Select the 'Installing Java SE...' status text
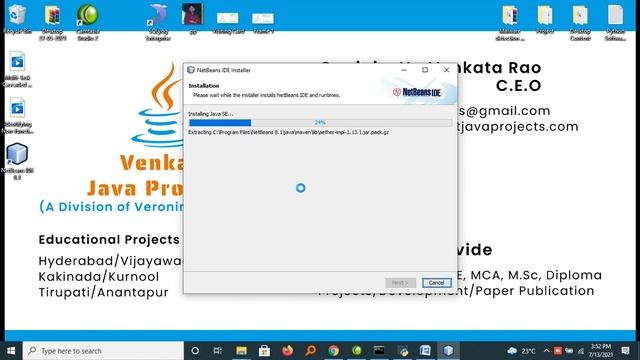Image resolution: width=640 pixels, height=360 pixels. pyautogui.click(x=211, y=114)
